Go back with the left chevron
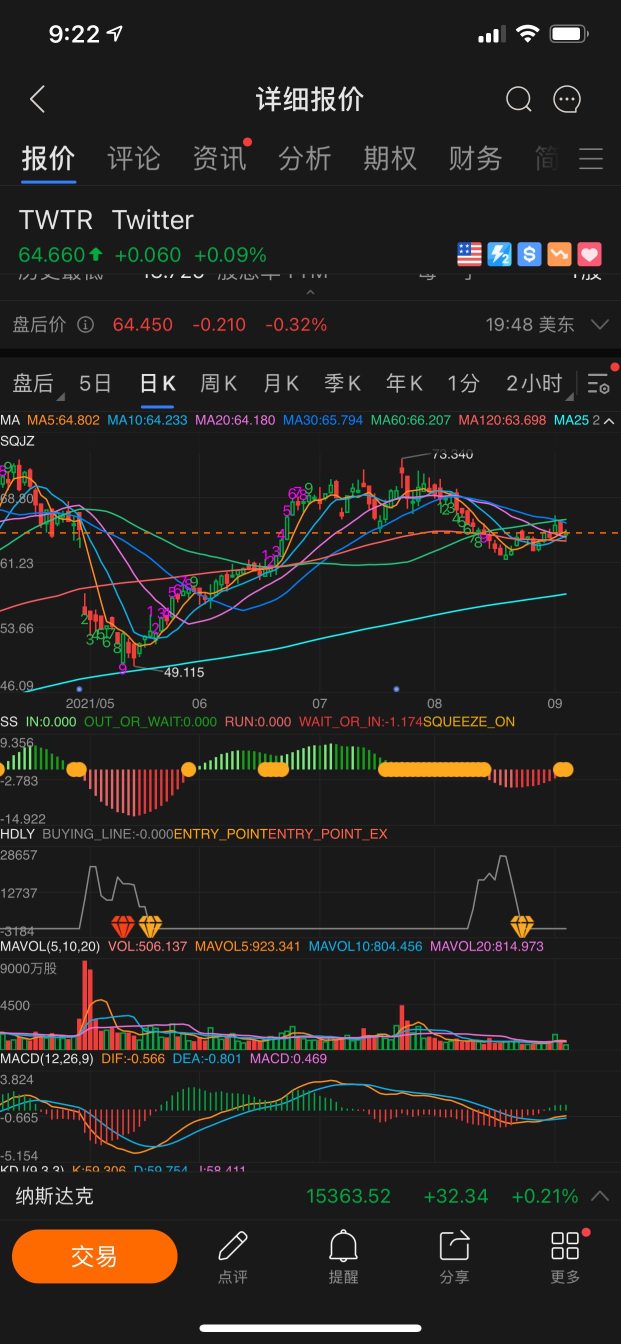The height and width of the screenshot is (1344, 621). click(x=38, y=99)
